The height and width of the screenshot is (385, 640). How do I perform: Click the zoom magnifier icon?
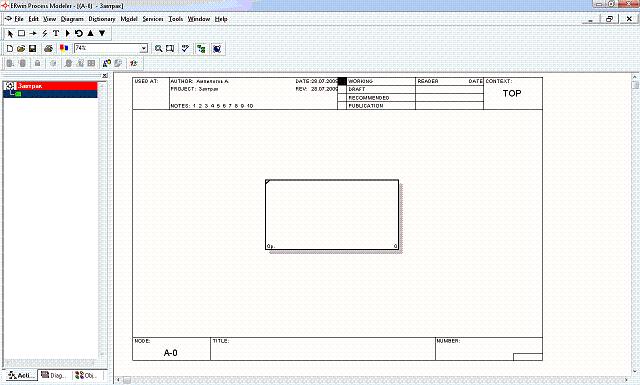[158, 49]
